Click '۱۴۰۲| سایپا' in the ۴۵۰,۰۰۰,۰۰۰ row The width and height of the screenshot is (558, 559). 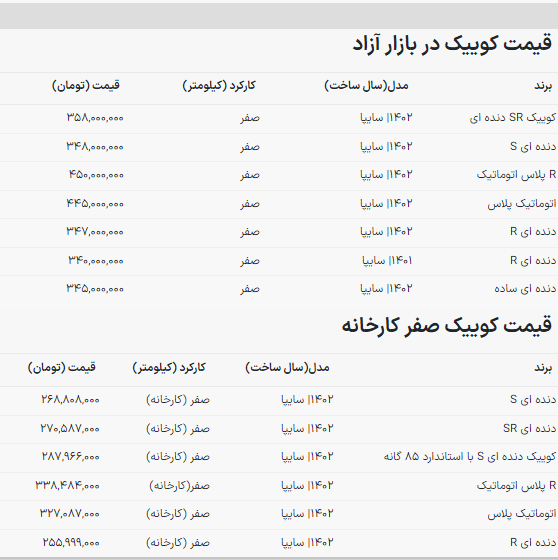click(x=386, y=175)
